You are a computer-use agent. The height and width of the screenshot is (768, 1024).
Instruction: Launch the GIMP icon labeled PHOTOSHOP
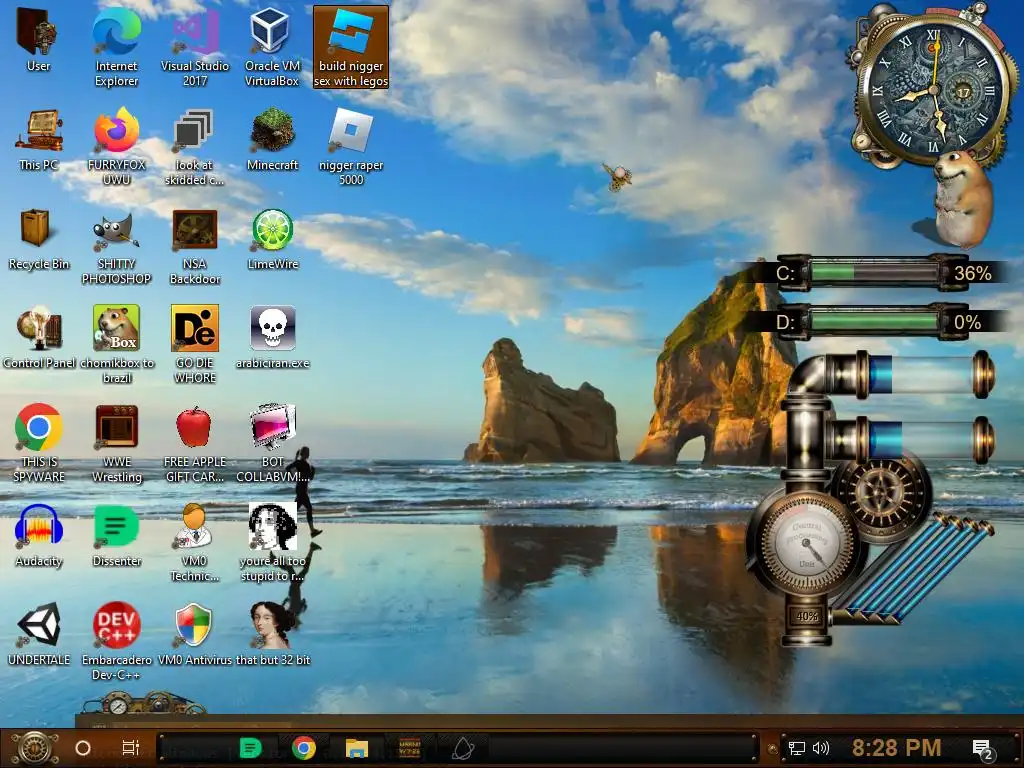click(x=116, y=246)
